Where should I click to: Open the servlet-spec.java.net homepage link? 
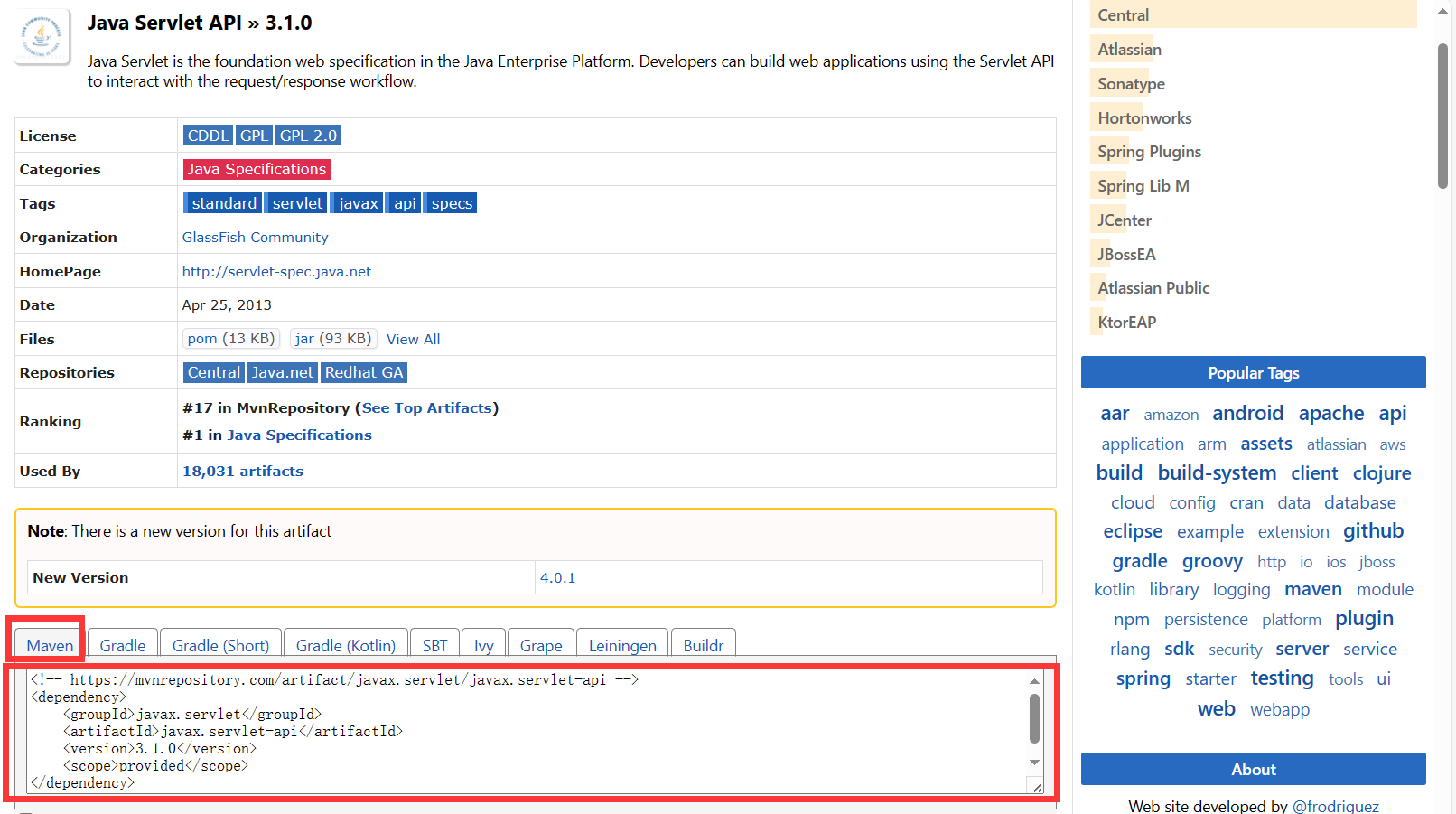pos(276,271)
